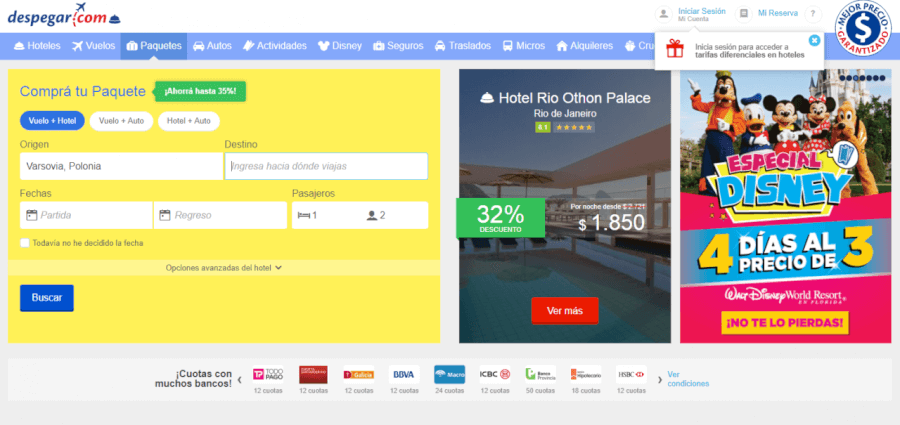Screen dimensions: 900x425
Task: Check 'Todavía no he decidido la fecha'
Action: [x=25, y=243]
